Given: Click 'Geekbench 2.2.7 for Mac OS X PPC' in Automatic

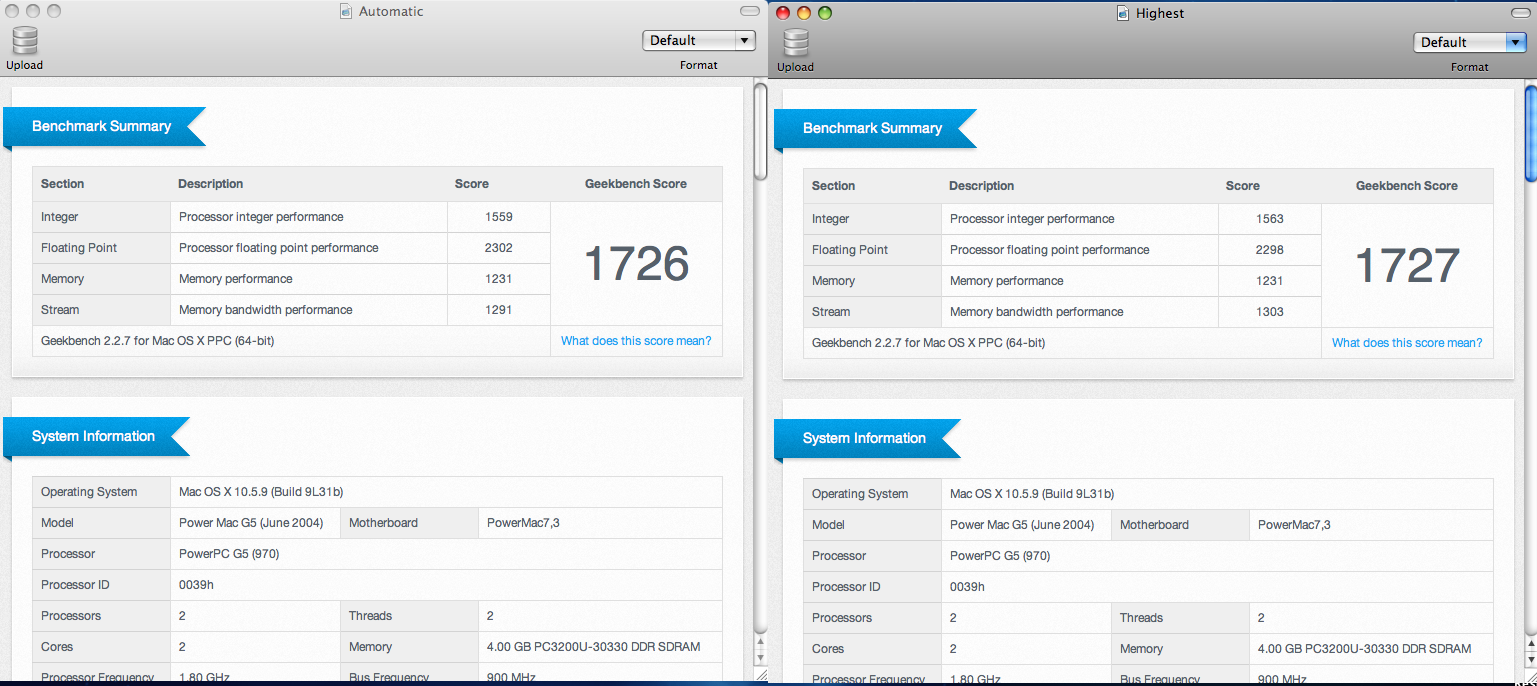Looking at the screenshot, I should tap(158, 341).
